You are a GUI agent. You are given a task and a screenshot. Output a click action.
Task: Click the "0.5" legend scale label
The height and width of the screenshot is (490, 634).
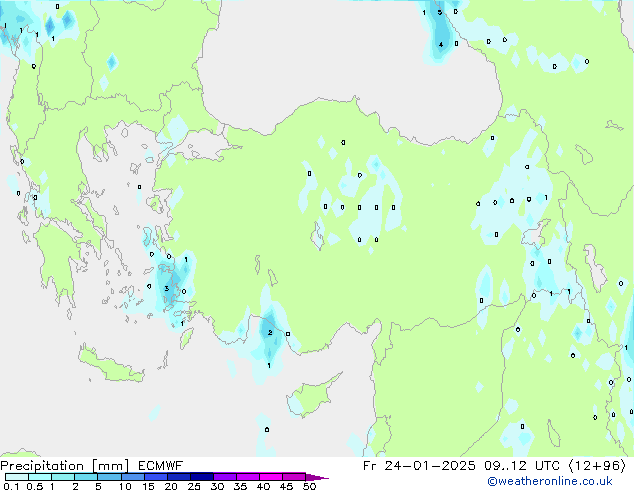(x=35, y=486)
